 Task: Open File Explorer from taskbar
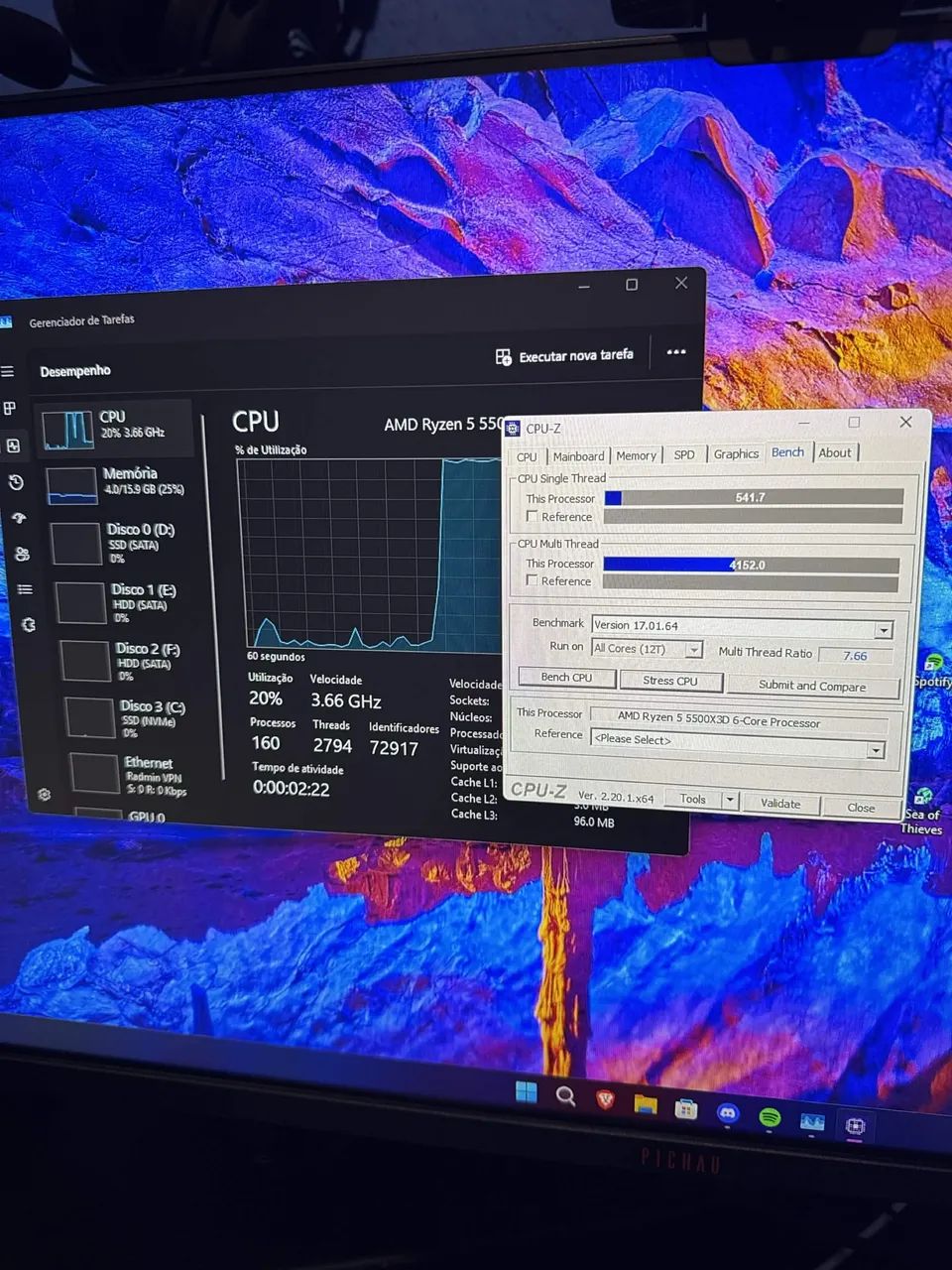coord(646,1104)
